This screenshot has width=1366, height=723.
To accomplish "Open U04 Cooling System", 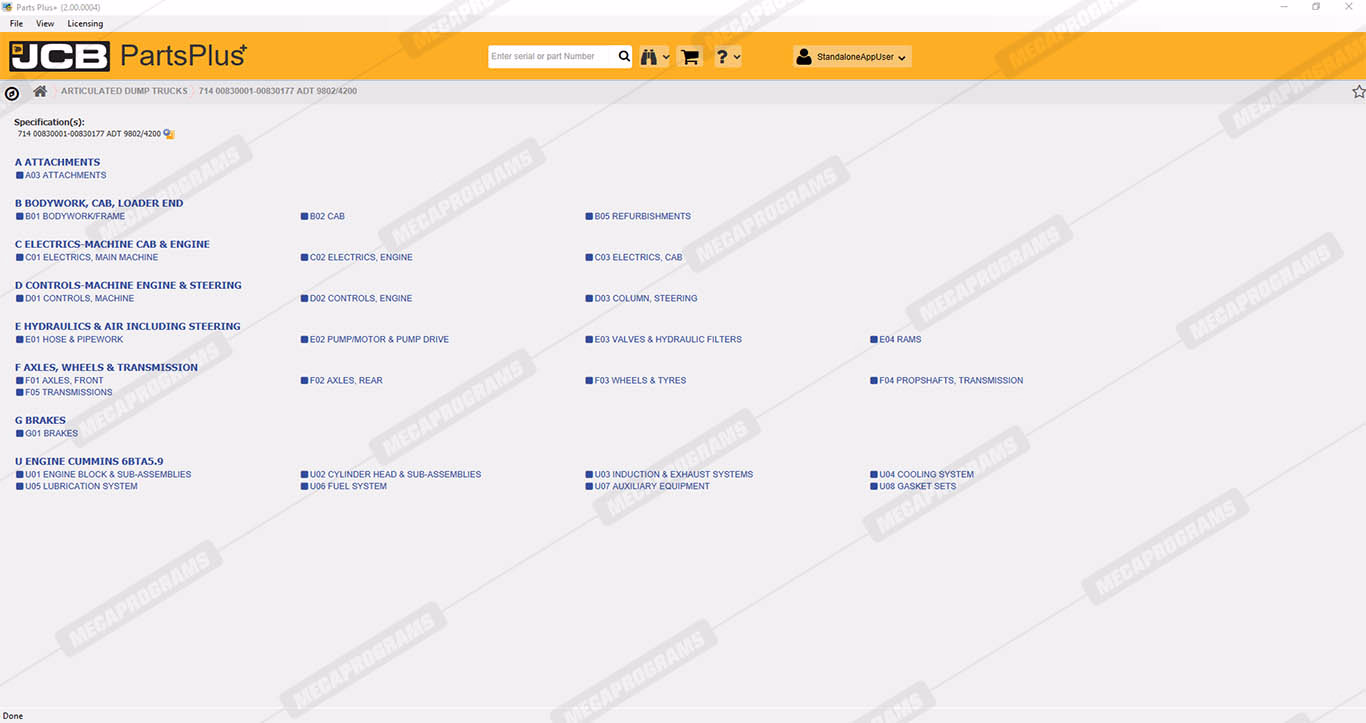I will pyautogui.click(x=922, y=474).
